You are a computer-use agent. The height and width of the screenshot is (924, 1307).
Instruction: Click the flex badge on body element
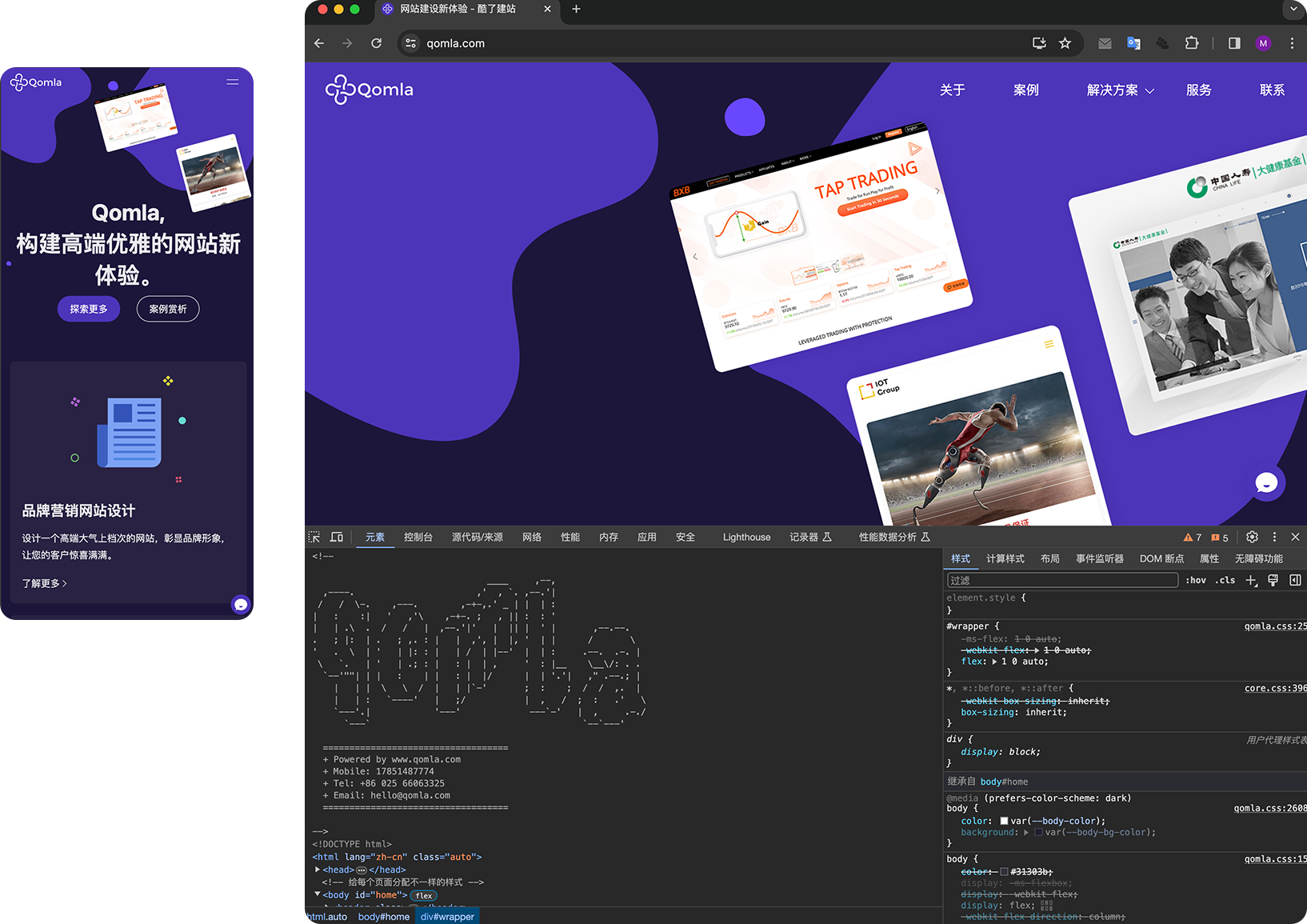424,895
